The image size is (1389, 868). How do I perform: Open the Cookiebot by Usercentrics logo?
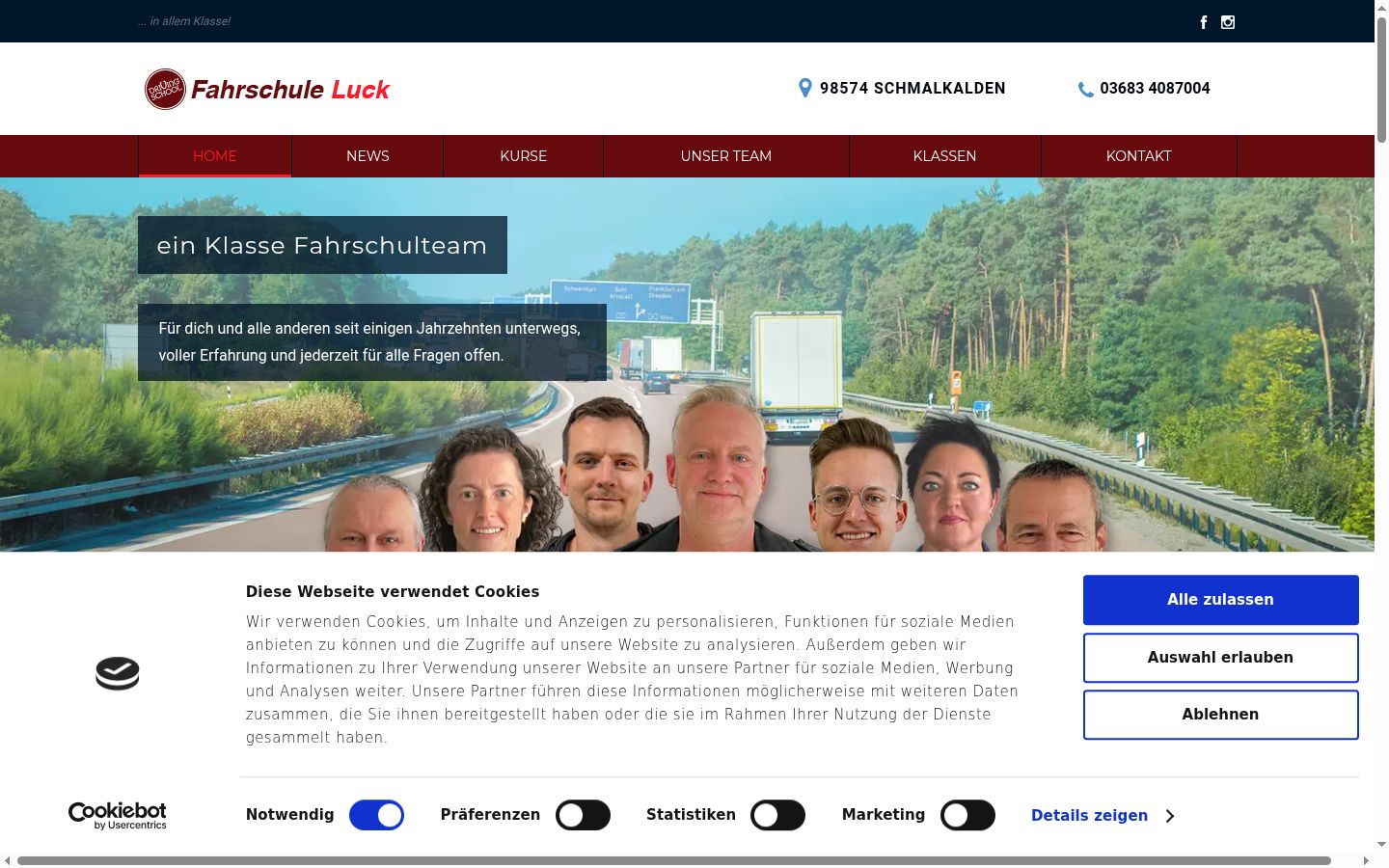pos(118,816)
